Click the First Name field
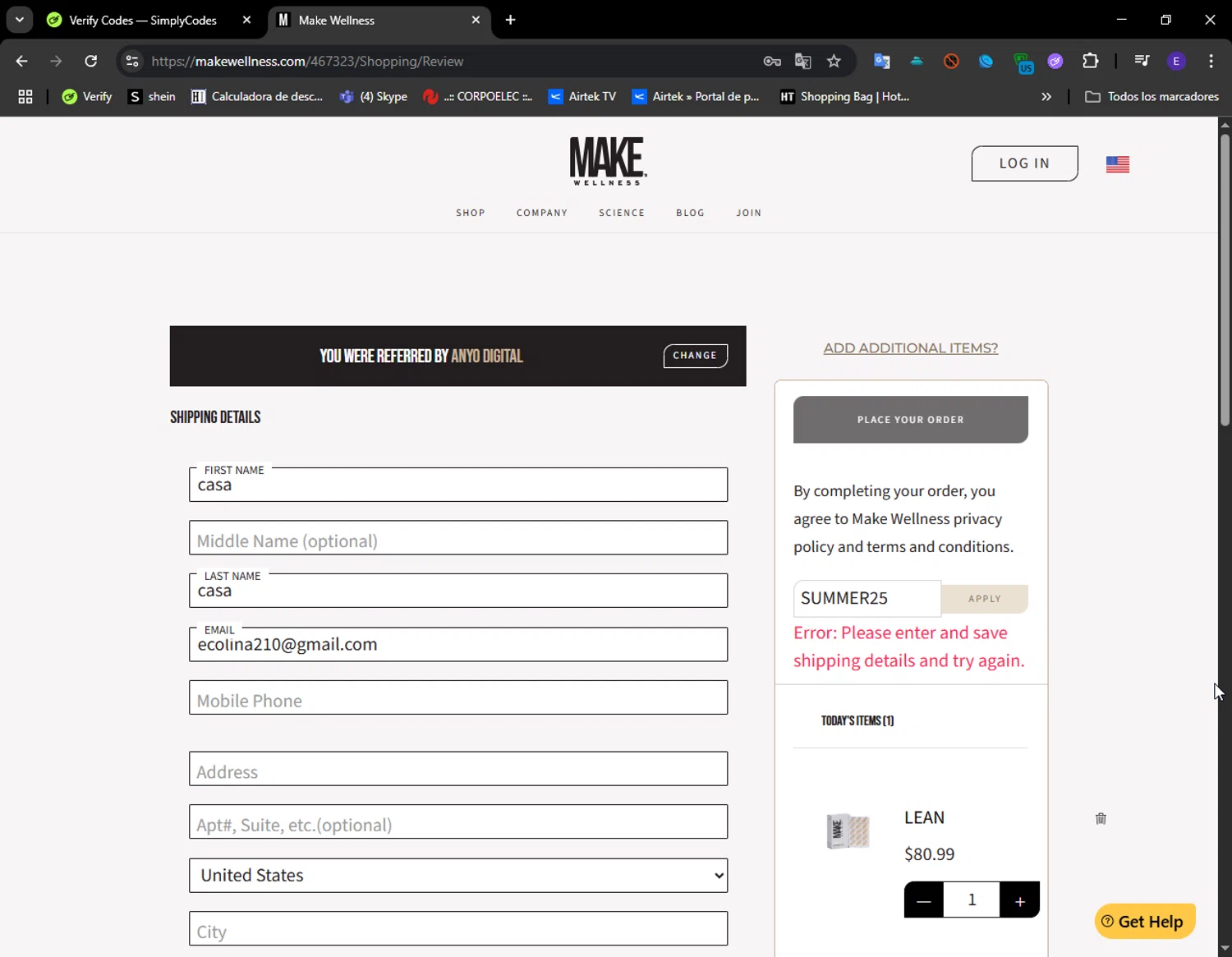Screen dimensions: 1232x957 (458, 485)
